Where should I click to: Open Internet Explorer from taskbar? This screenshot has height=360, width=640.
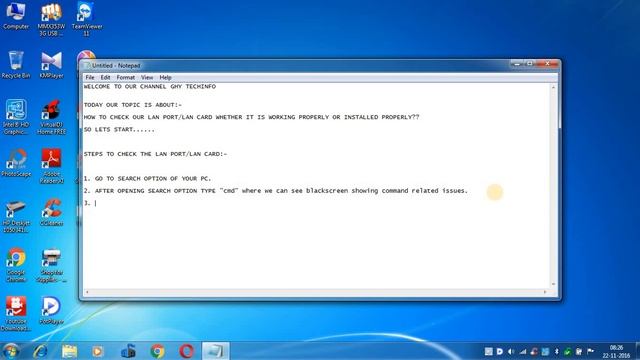(x=40, y=351)
